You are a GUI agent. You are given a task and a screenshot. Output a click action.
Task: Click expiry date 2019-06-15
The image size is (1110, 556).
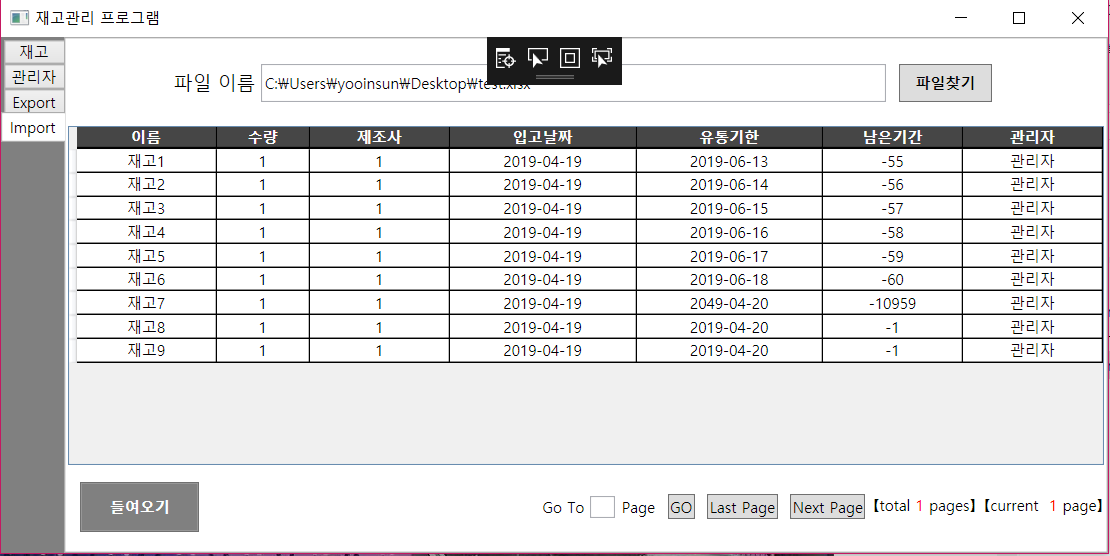[x=729, y=209]
